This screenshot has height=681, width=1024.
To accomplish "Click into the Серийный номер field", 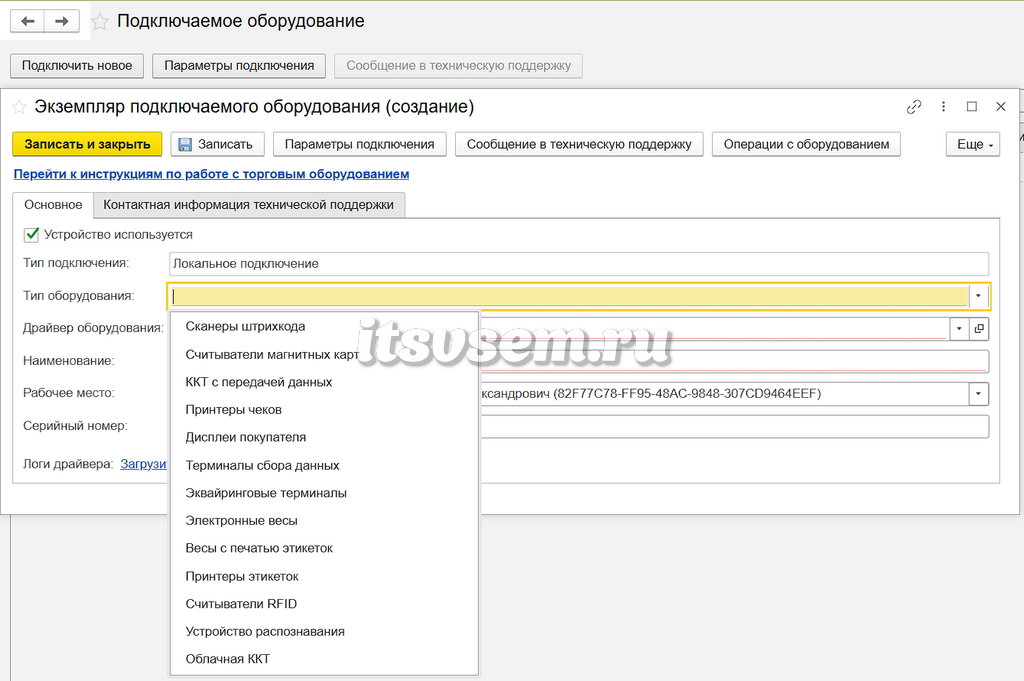I will click(x=734, y=426).
